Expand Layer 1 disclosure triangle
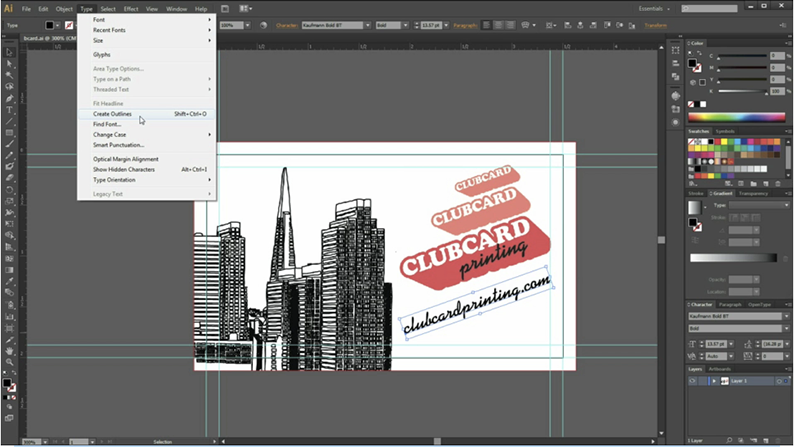794x447 pixels. 713,381
